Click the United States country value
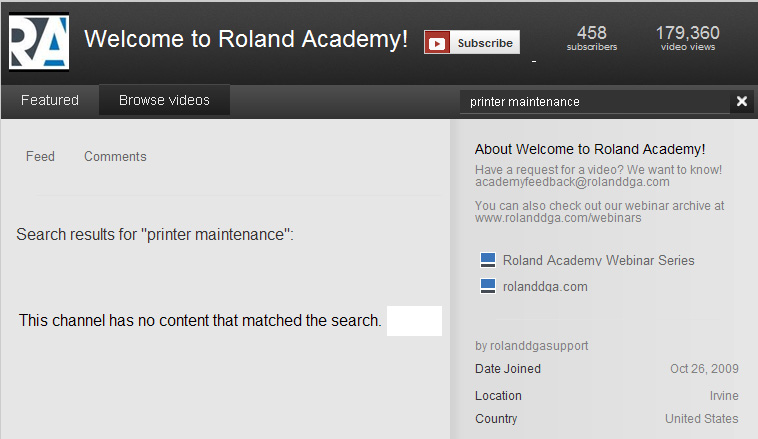This screenshot has height=439, width=758. coord(701,419)
